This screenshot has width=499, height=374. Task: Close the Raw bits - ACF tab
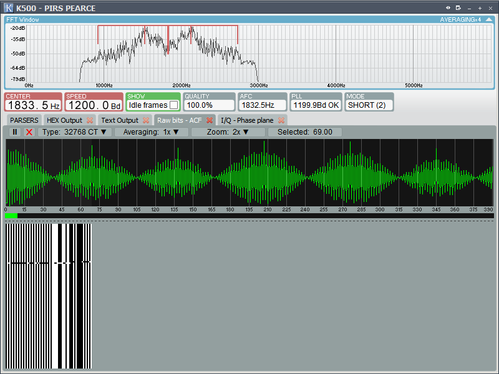[x=209, y=120]
